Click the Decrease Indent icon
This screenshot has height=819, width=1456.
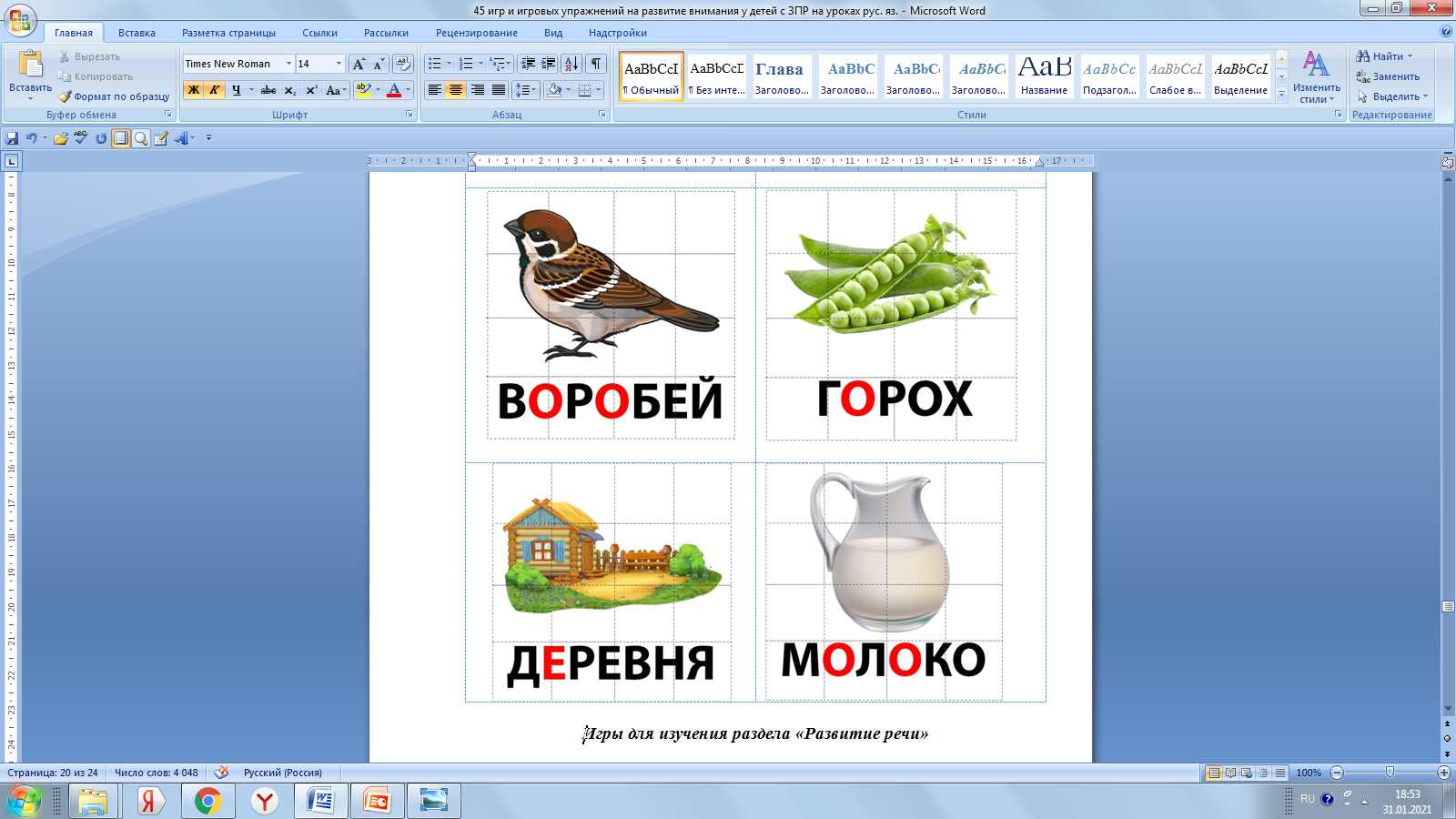coord(528,64)
